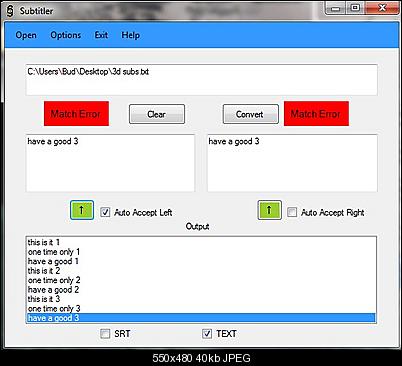402x366 pixels.
Task: Click highlighted output line 'have a good 3'
Action: pyautogui.click(x=201, y=318)
